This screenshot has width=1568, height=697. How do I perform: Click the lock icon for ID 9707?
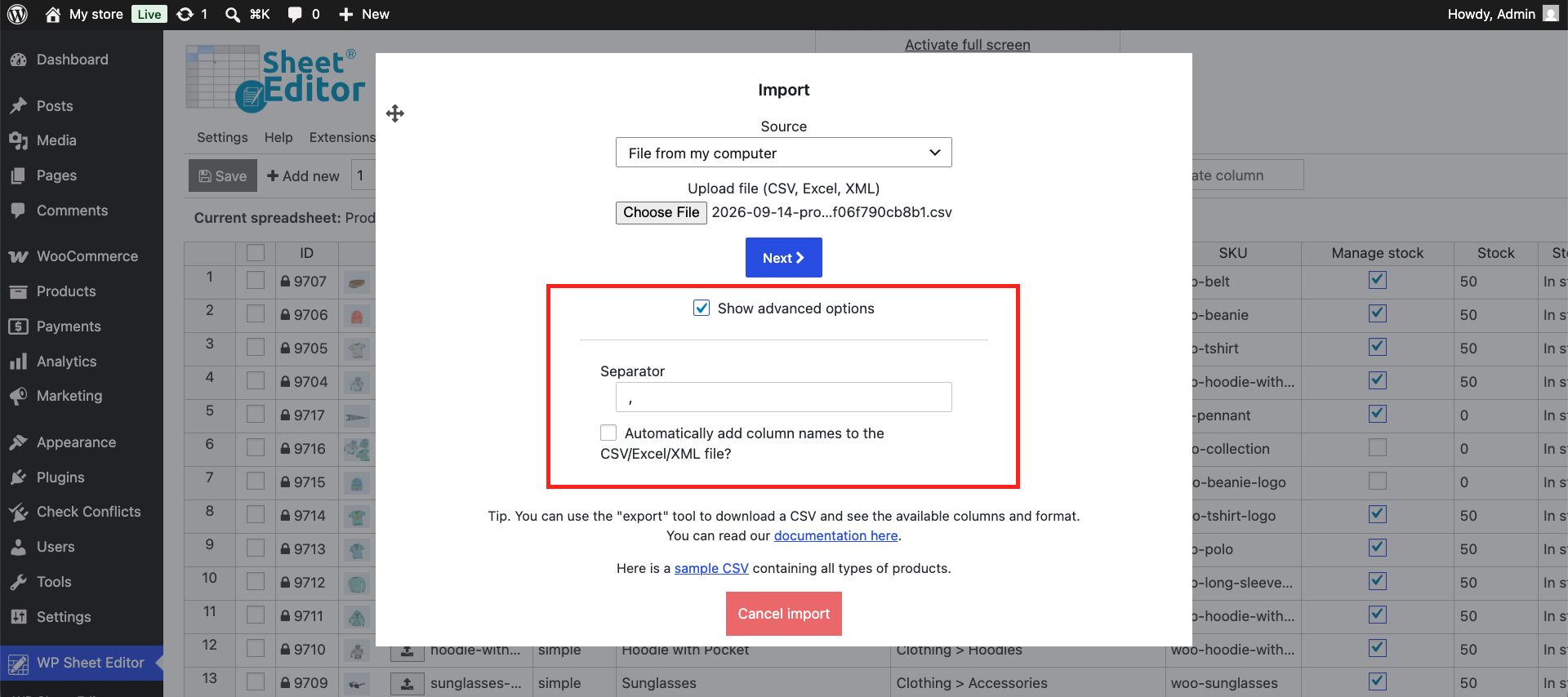click(285, 282)
